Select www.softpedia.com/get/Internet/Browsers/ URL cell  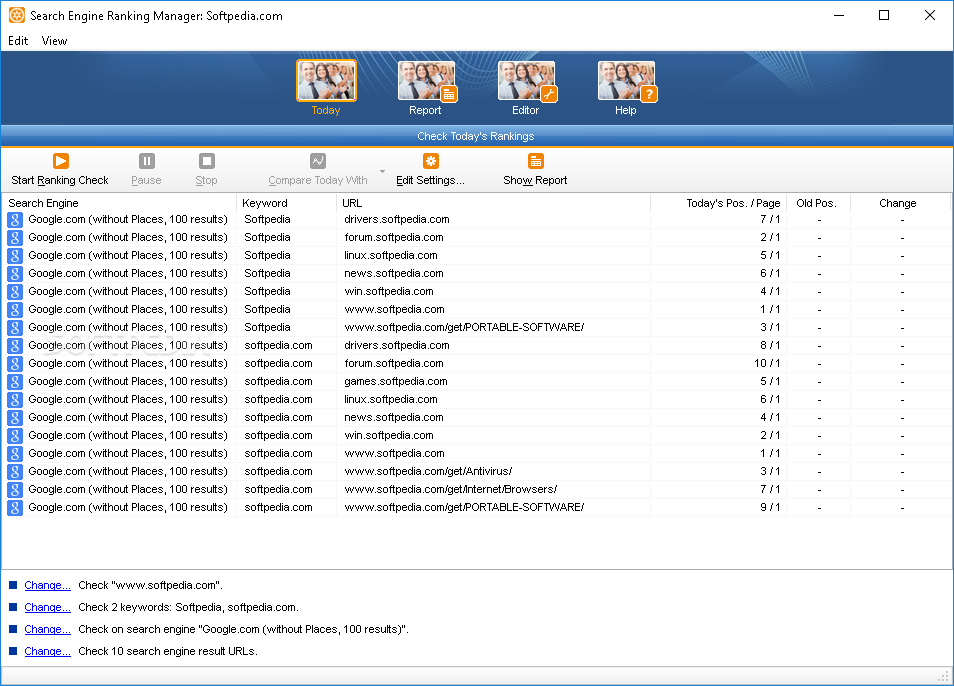451,490
